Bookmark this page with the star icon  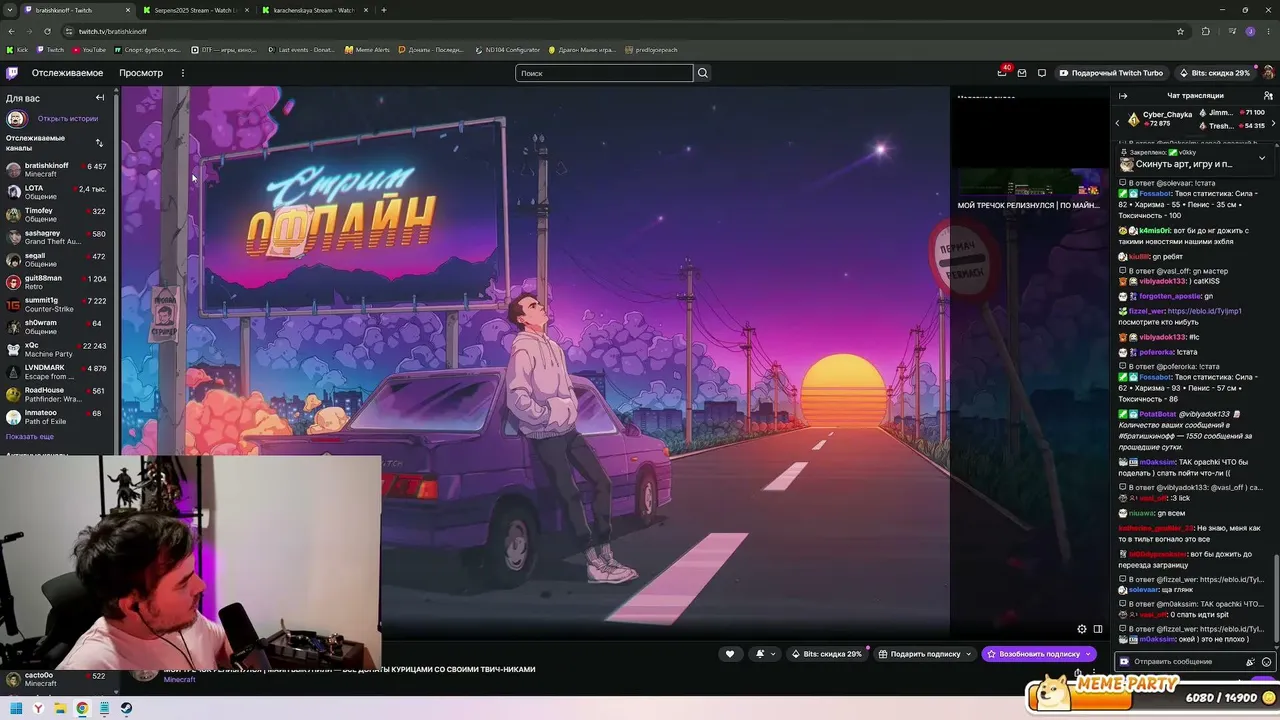pos(1181,31)
